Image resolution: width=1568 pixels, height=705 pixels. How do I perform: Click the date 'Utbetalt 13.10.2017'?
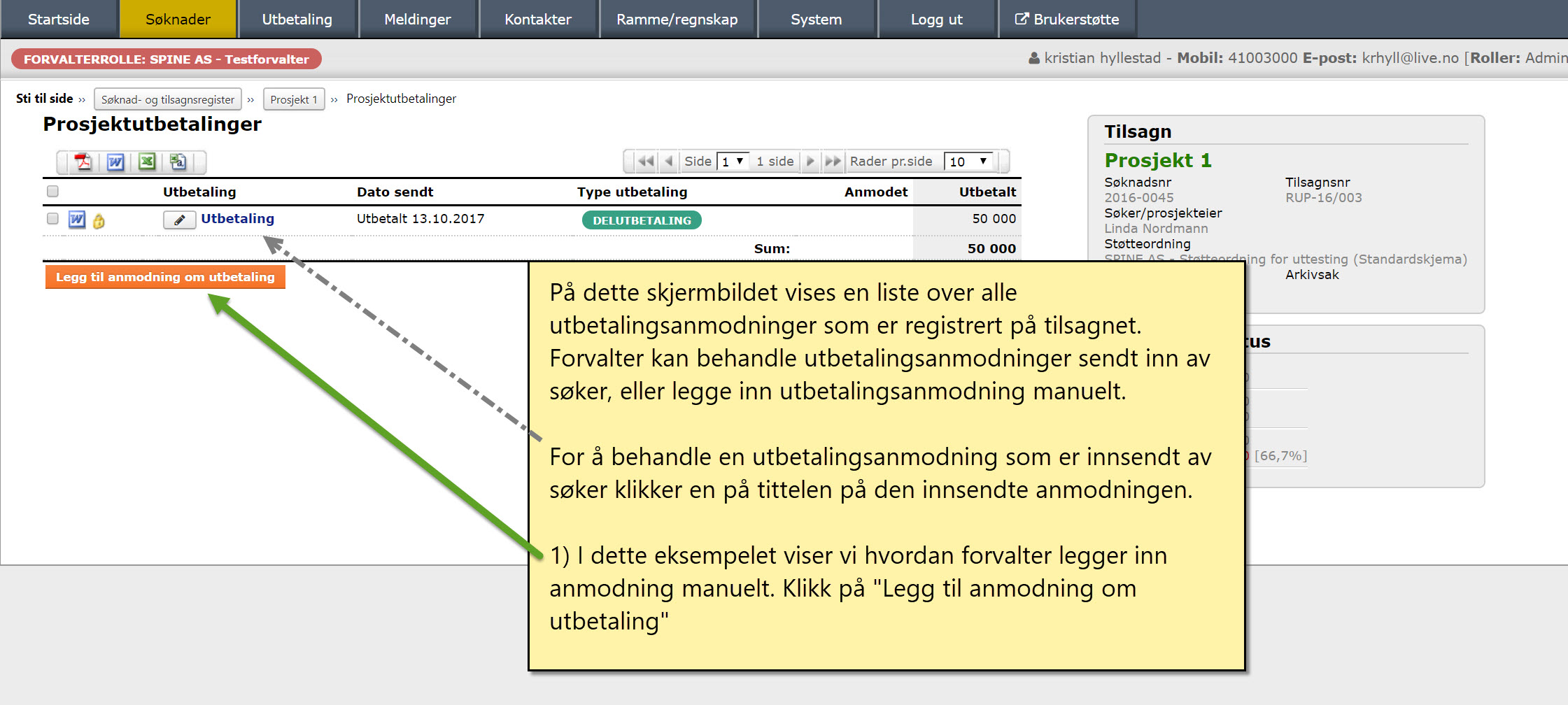coord(421,218)
